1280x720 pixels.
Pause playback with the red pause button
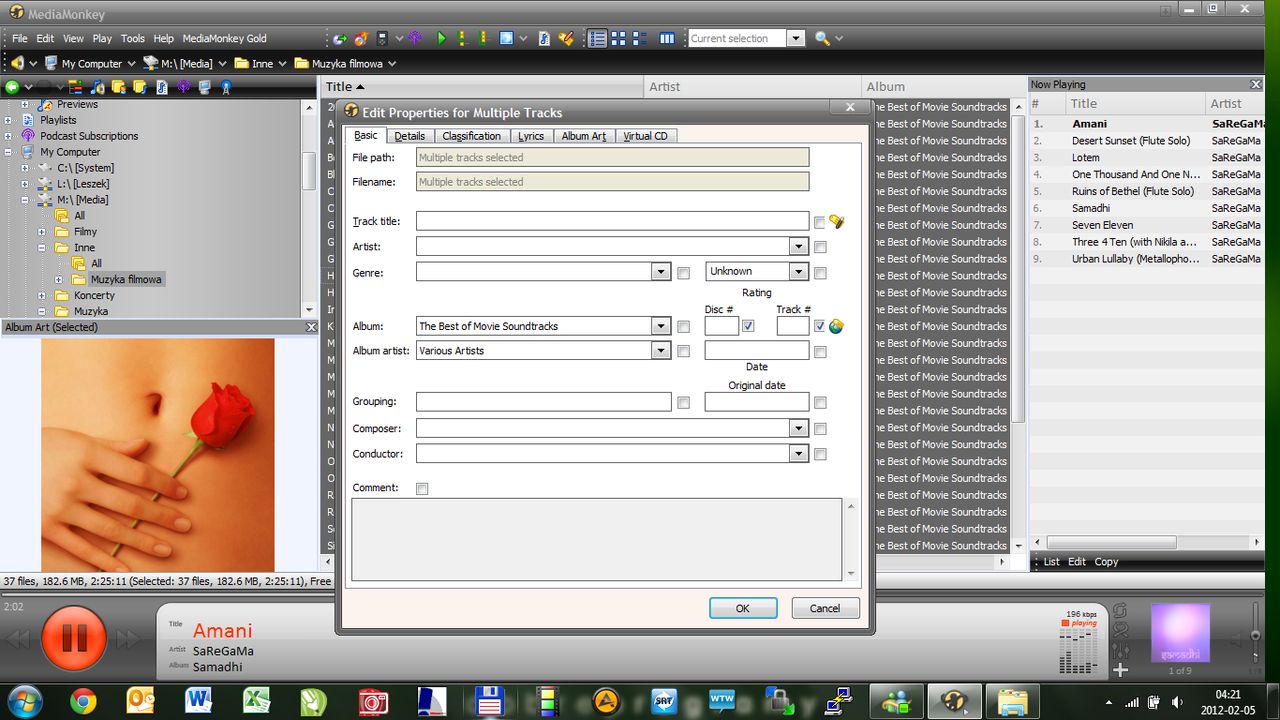pyautogui.click(x=74, y=638)
